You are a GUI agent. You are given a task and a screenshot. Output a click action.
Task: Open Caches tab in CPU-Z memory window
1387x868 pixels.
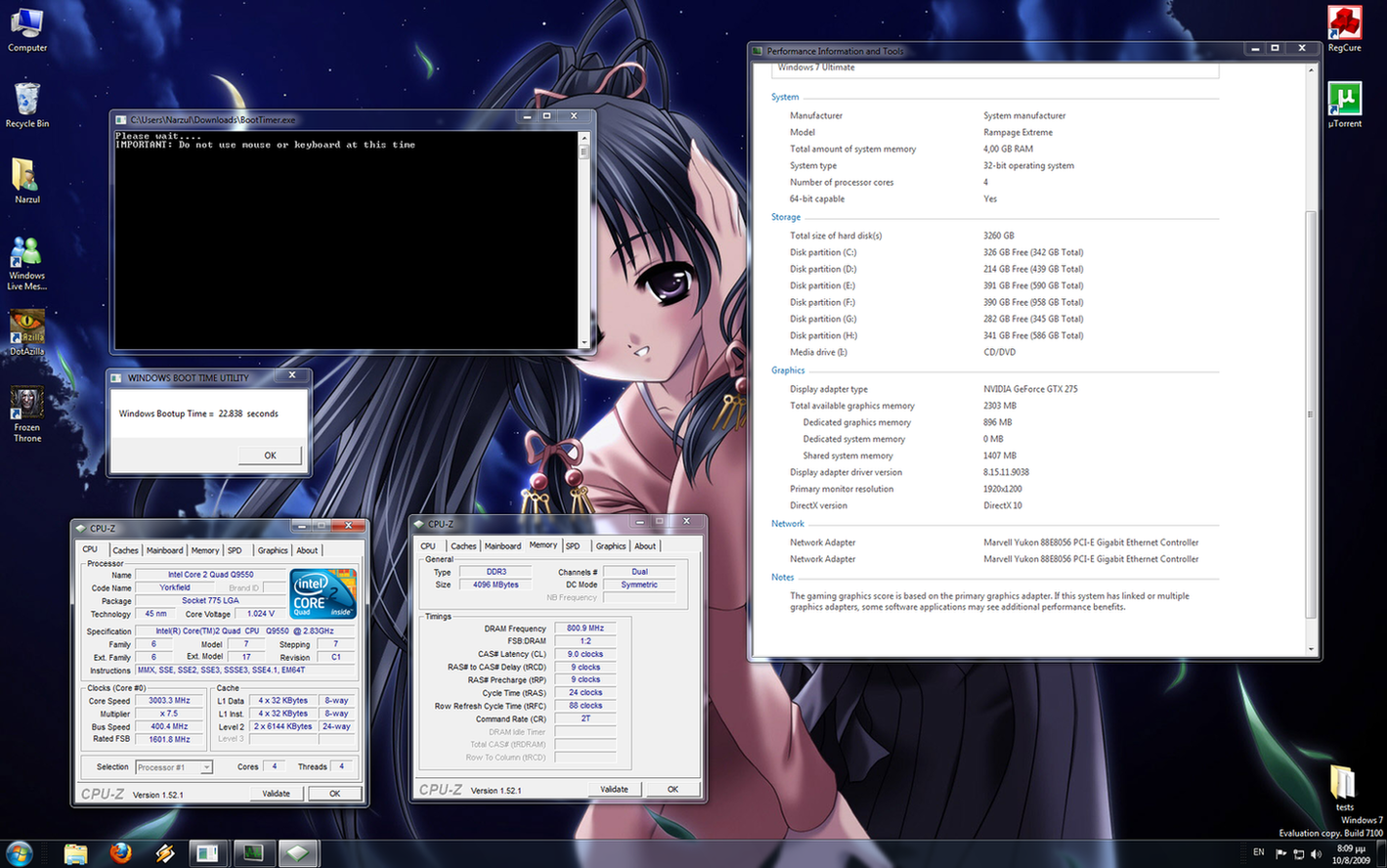click(463, 546)
